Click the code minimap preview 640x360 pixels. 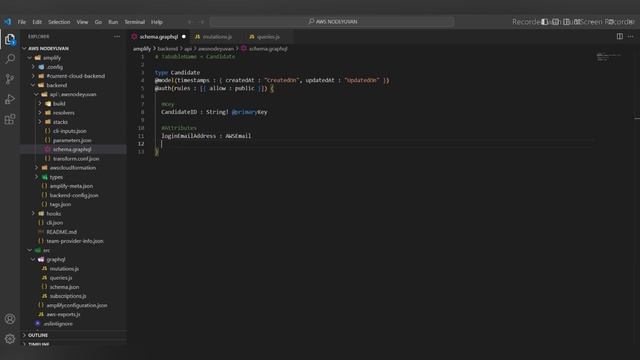(608, 57)
